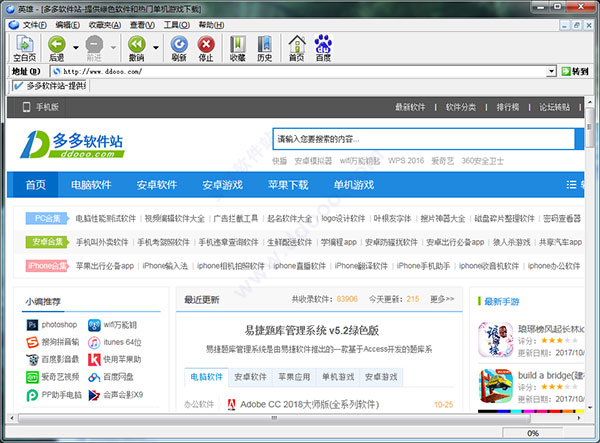Open browsing history via 历史 icon
Screen dimensions: 600x443
264,48
